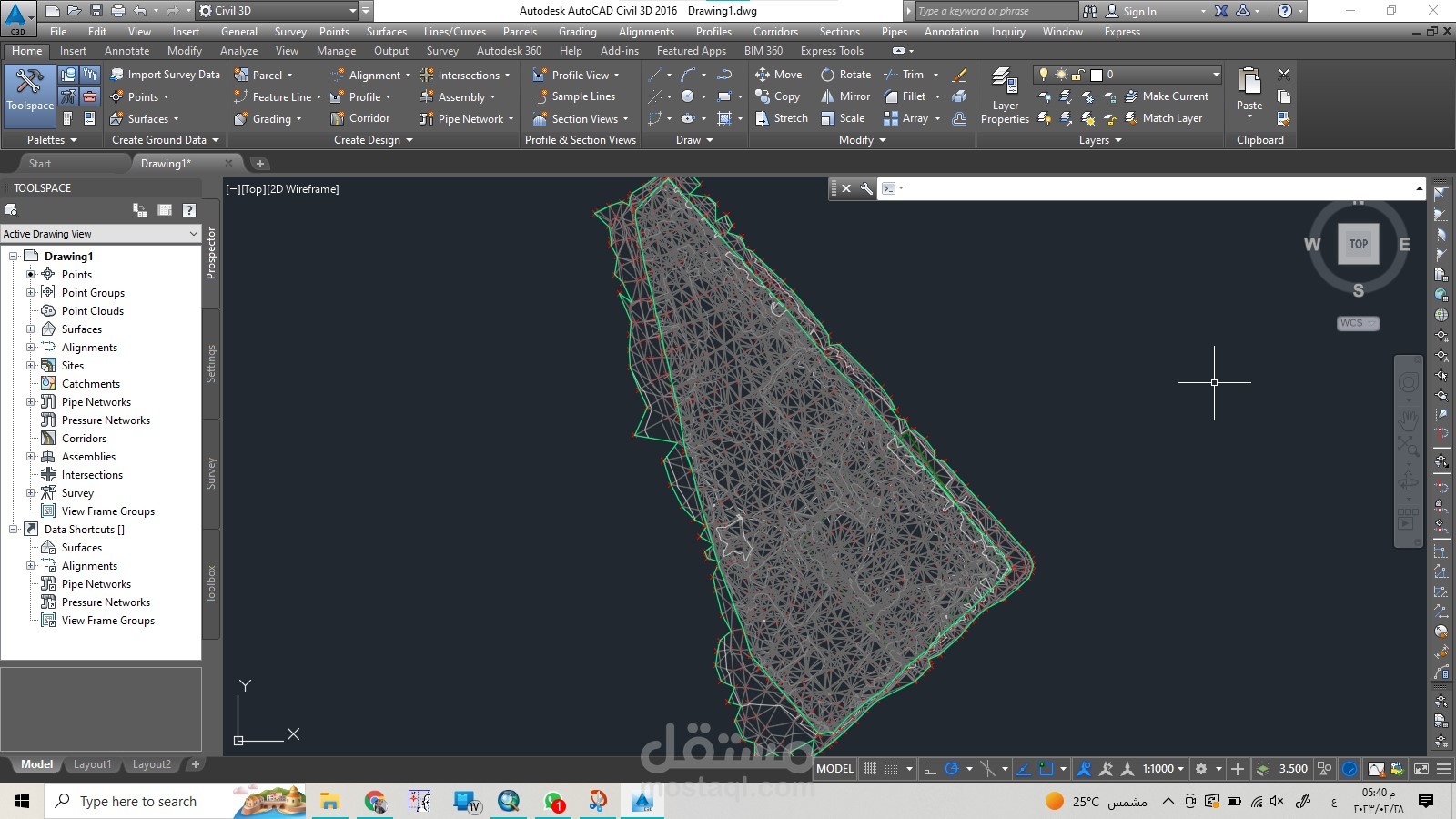Select the Mirror tool
1456x819 pixels.
click(845, 96)
